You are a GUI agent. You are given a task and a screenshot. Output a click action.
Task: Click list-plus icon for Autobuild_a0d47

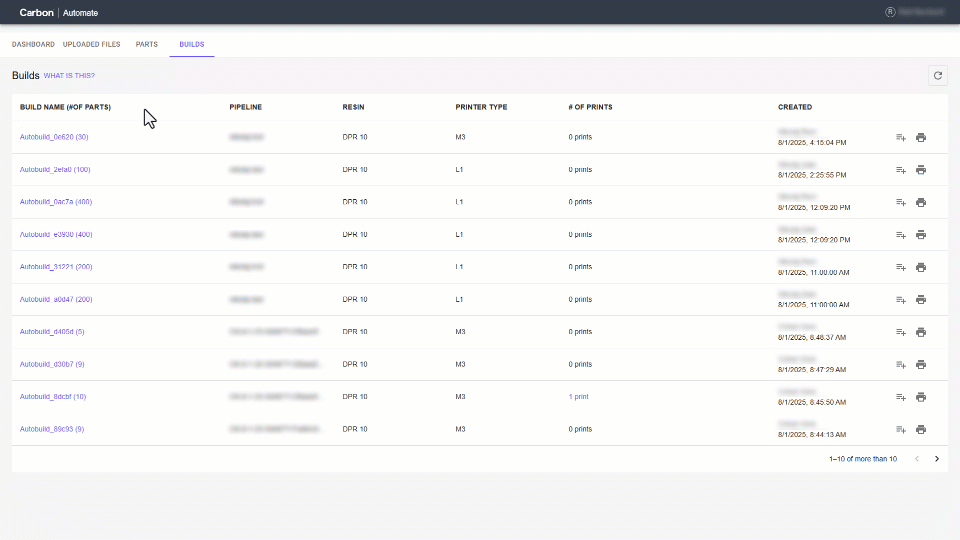(901, 299)
